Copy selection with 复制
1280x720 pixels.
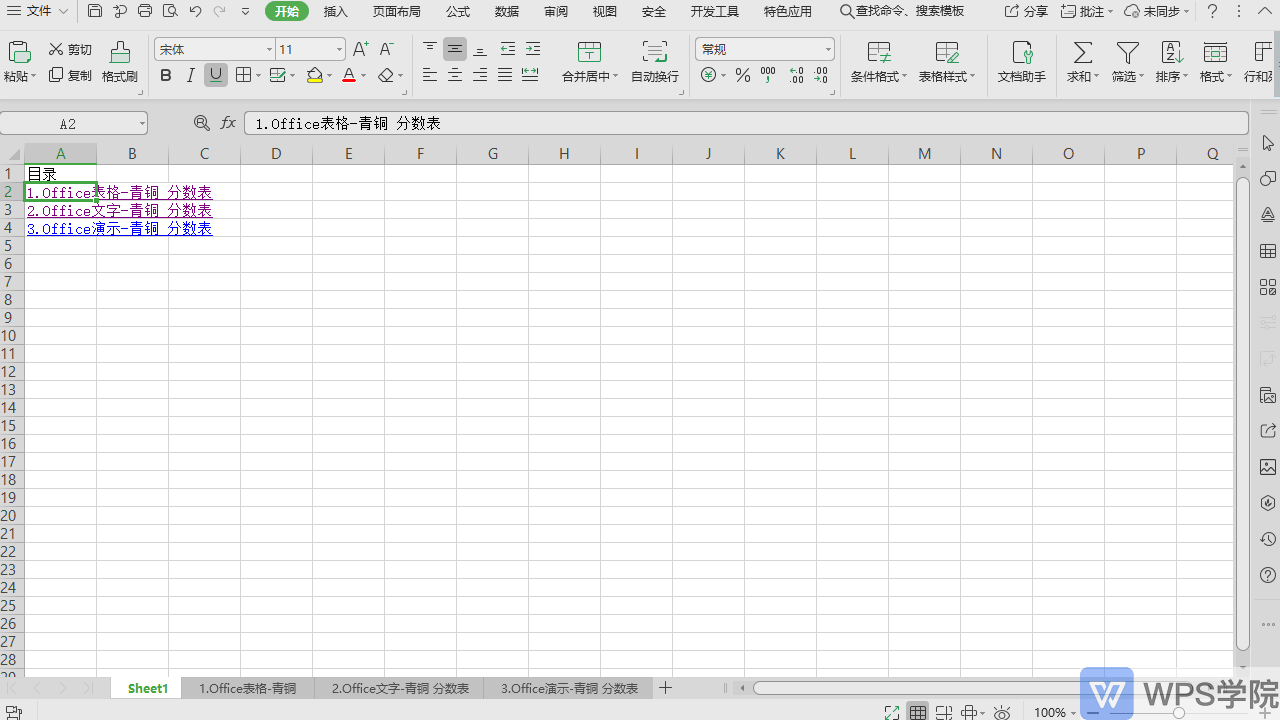point(70,75)
